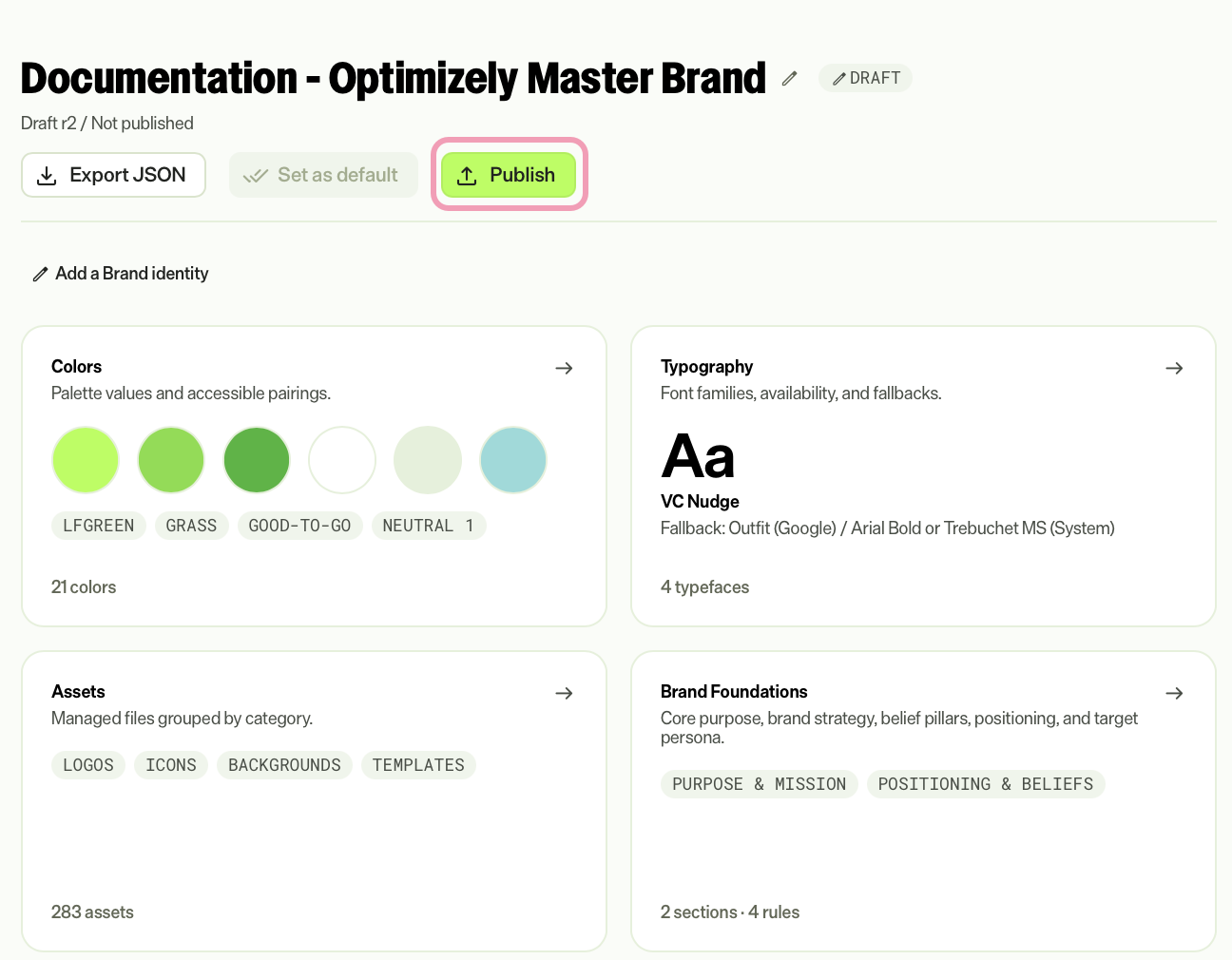The width and height of the screenshot is (1232, 960).
Task: Click the font fallback description line
Action: [x=888, y=528]
